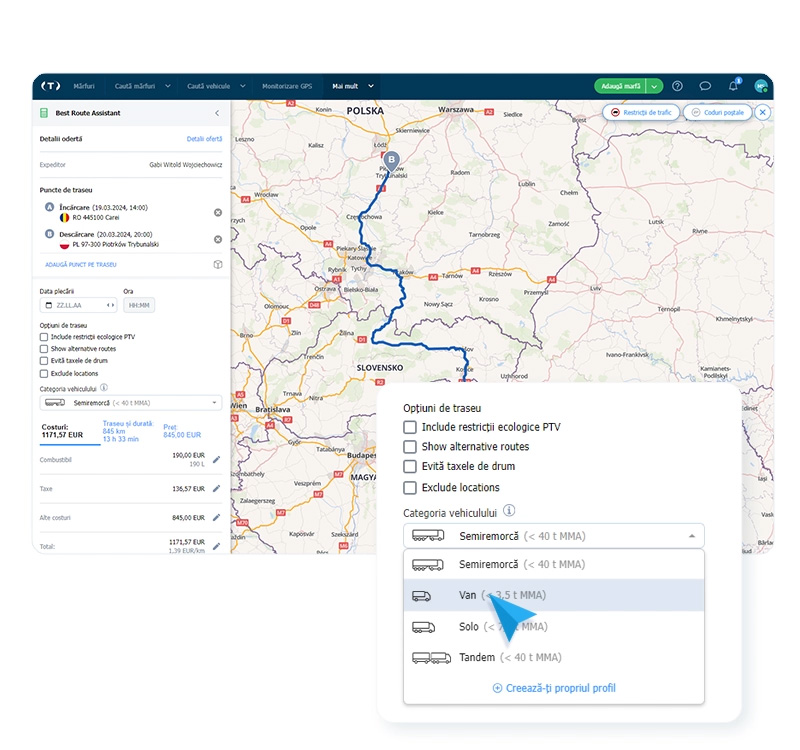Click the cube icon beside Adaugă punct pe traseu
This screenshot has height=750, width=800.
tap(218, 264)
